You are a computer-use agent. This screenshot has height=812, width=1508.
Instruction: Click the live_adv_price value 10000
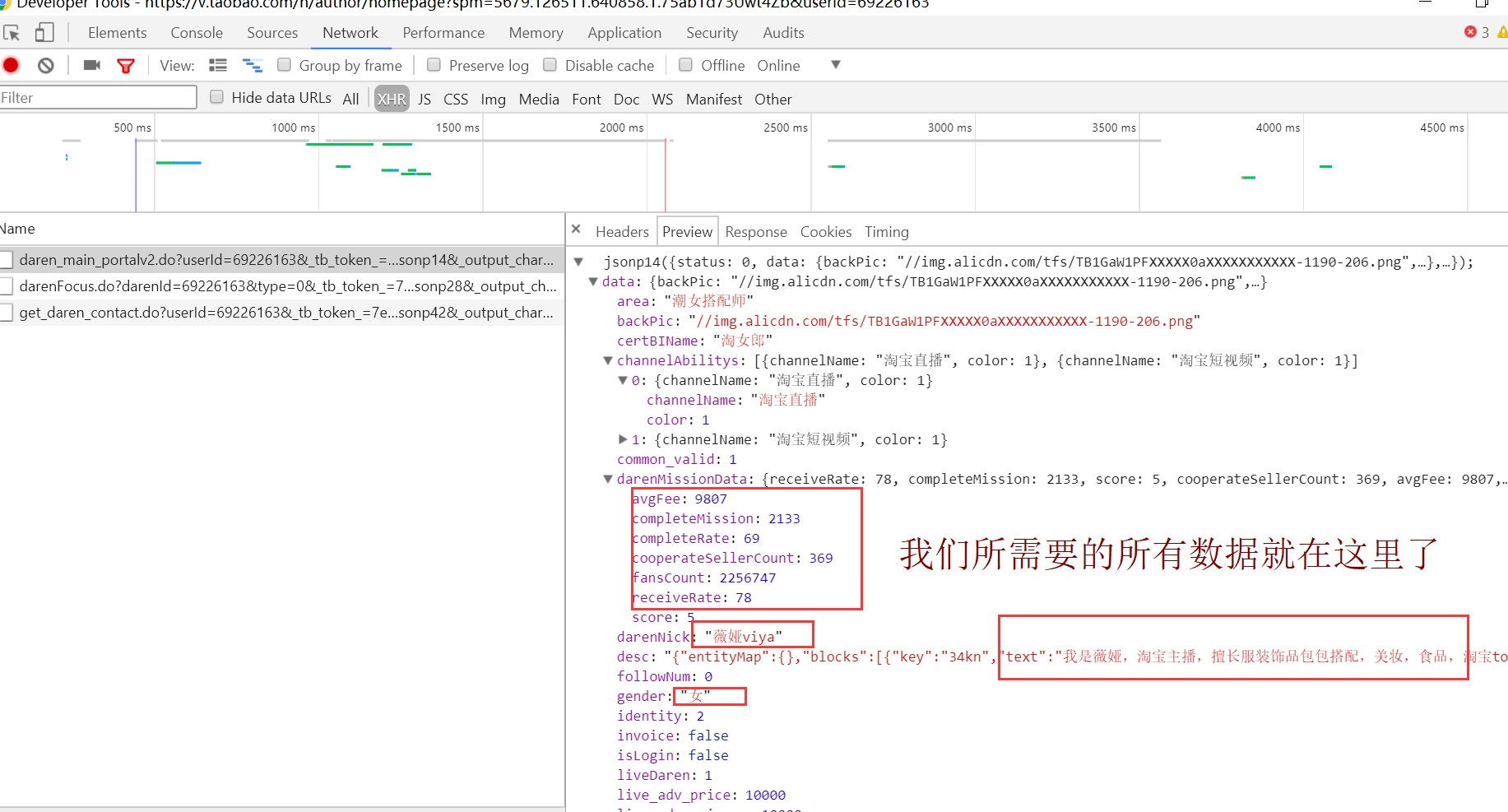(765, 795)
